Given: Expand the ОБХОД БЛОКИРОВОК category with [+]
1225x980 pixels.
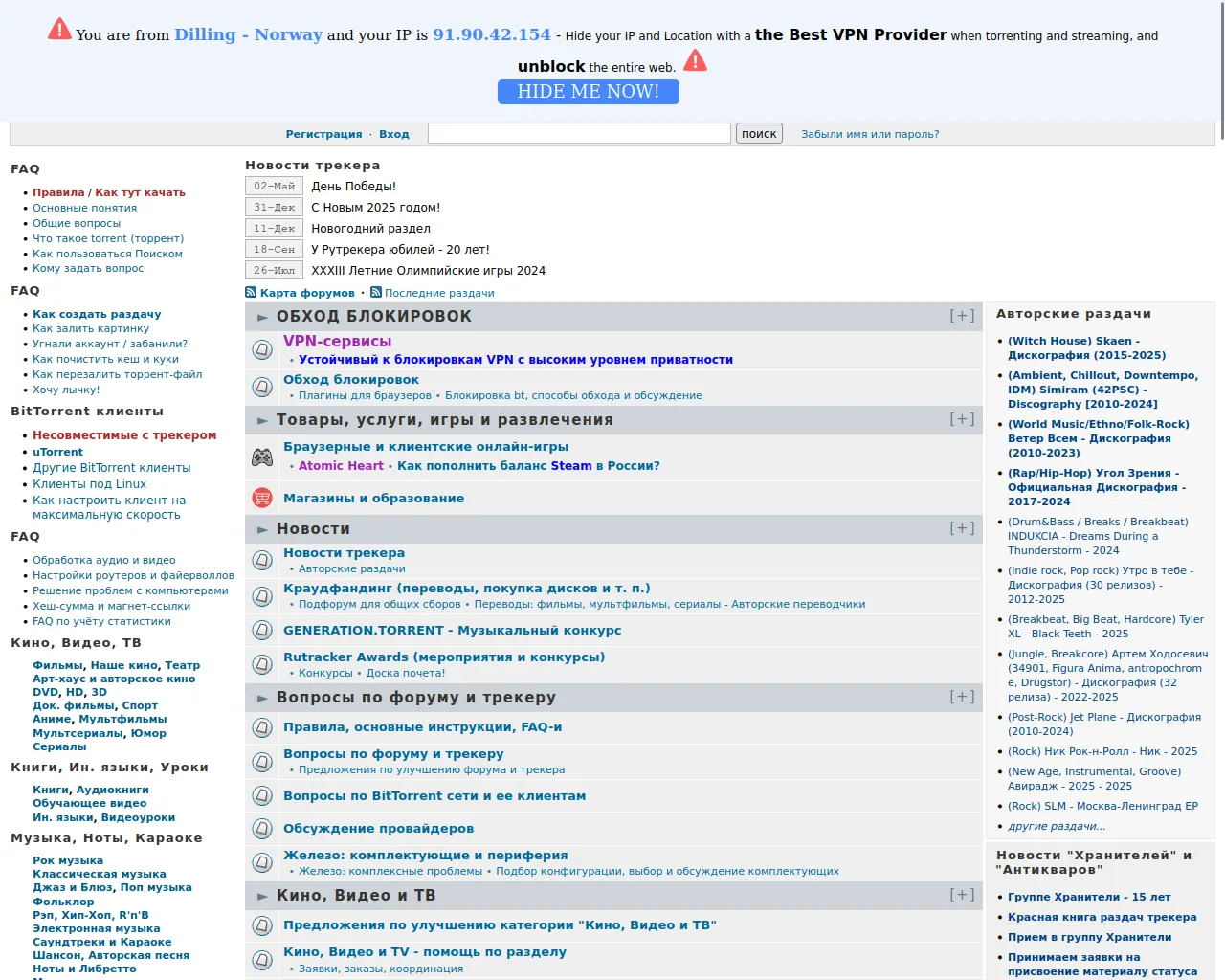Looking at the screenshot, I should point(962,316).
